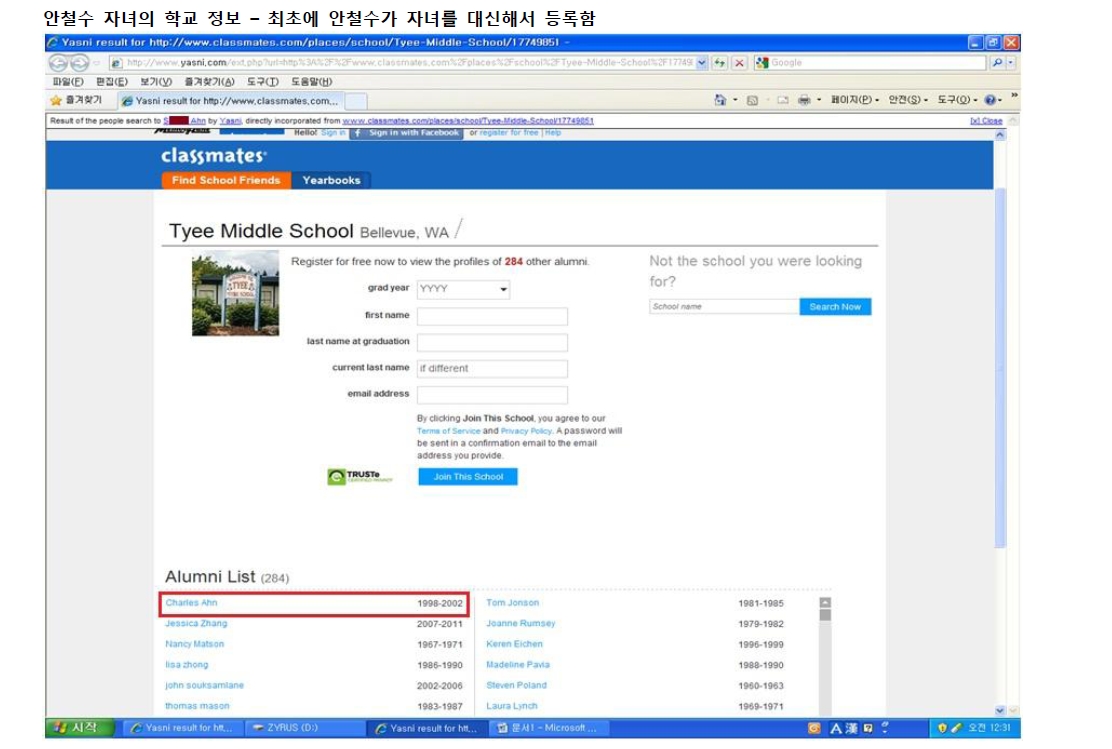Open the Yasni link in the result bar
The image size is (1112, 749).
[x=230, y=121]
